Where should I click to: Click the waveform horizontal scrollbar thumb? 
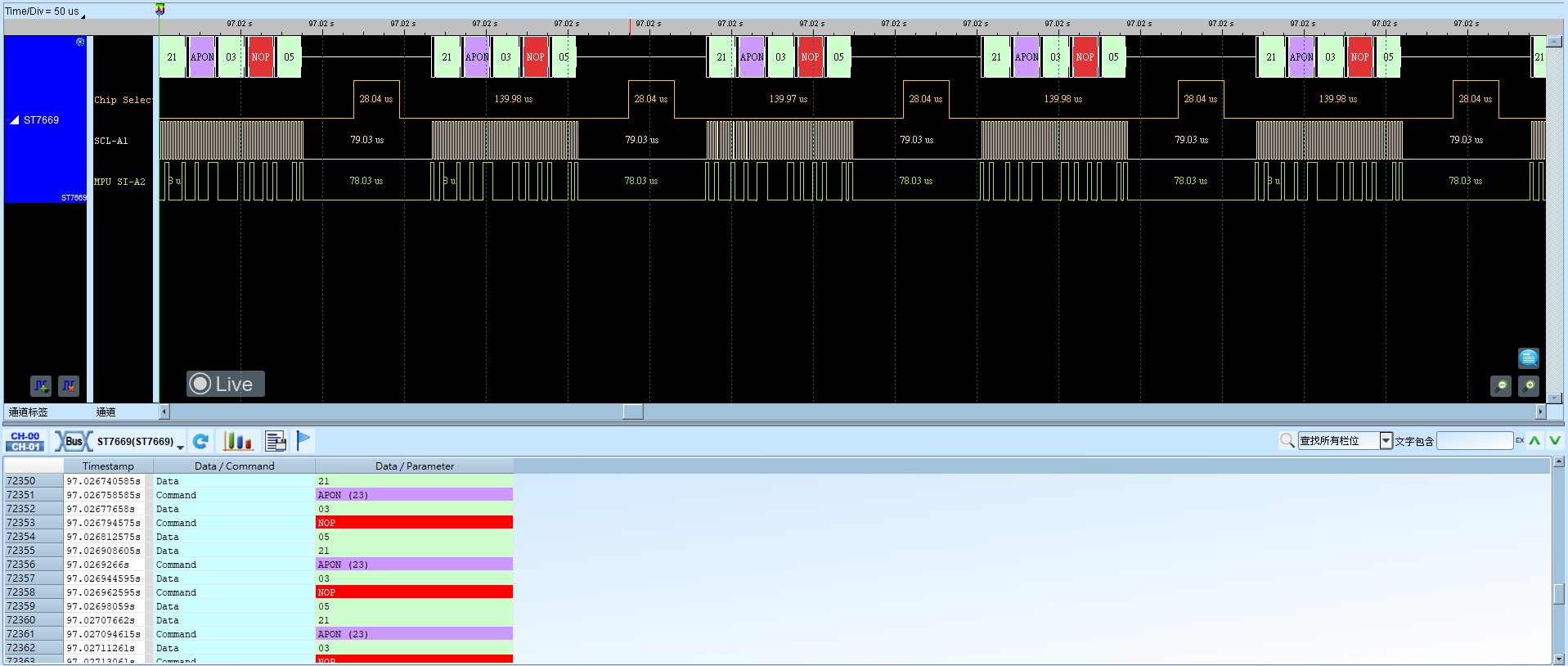(x=633, y=412)
